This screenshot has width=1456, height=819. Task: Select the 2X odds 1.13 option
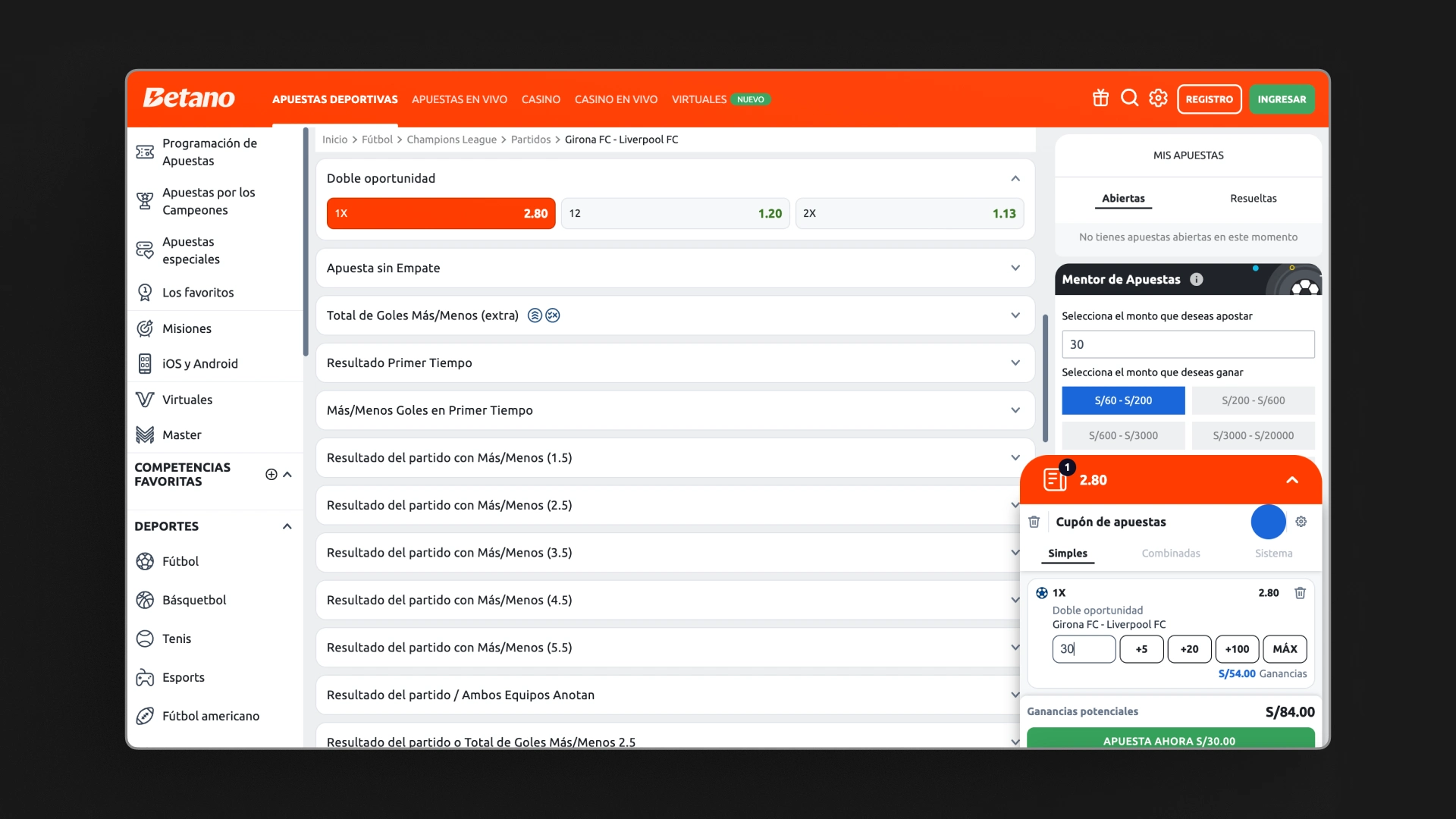click(909, 213)
